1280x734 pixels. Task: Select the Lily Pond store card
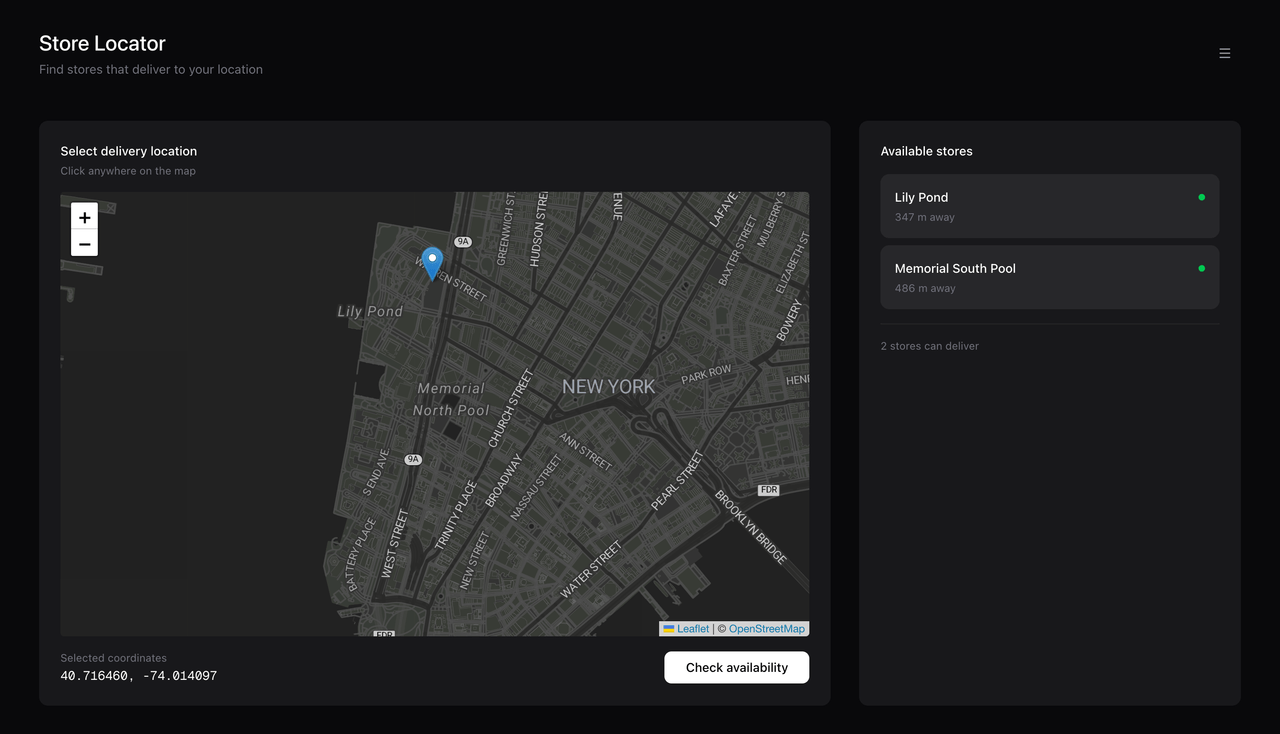(x=1049, y=206)
